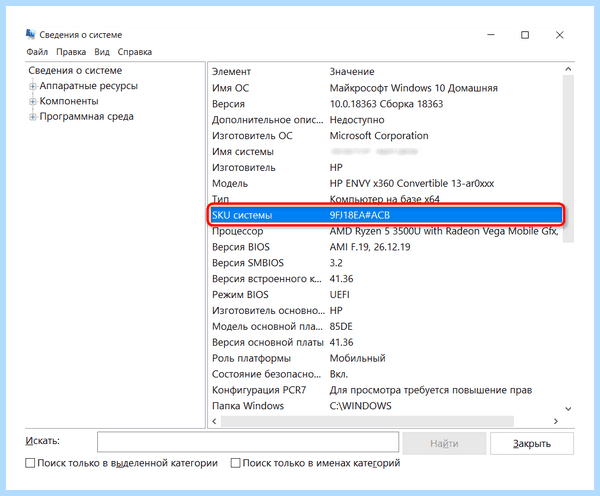Viewport: 600px width, 496px height.
Task: Select Аппаратные ресурсы tree label
Action: (88, 86)
